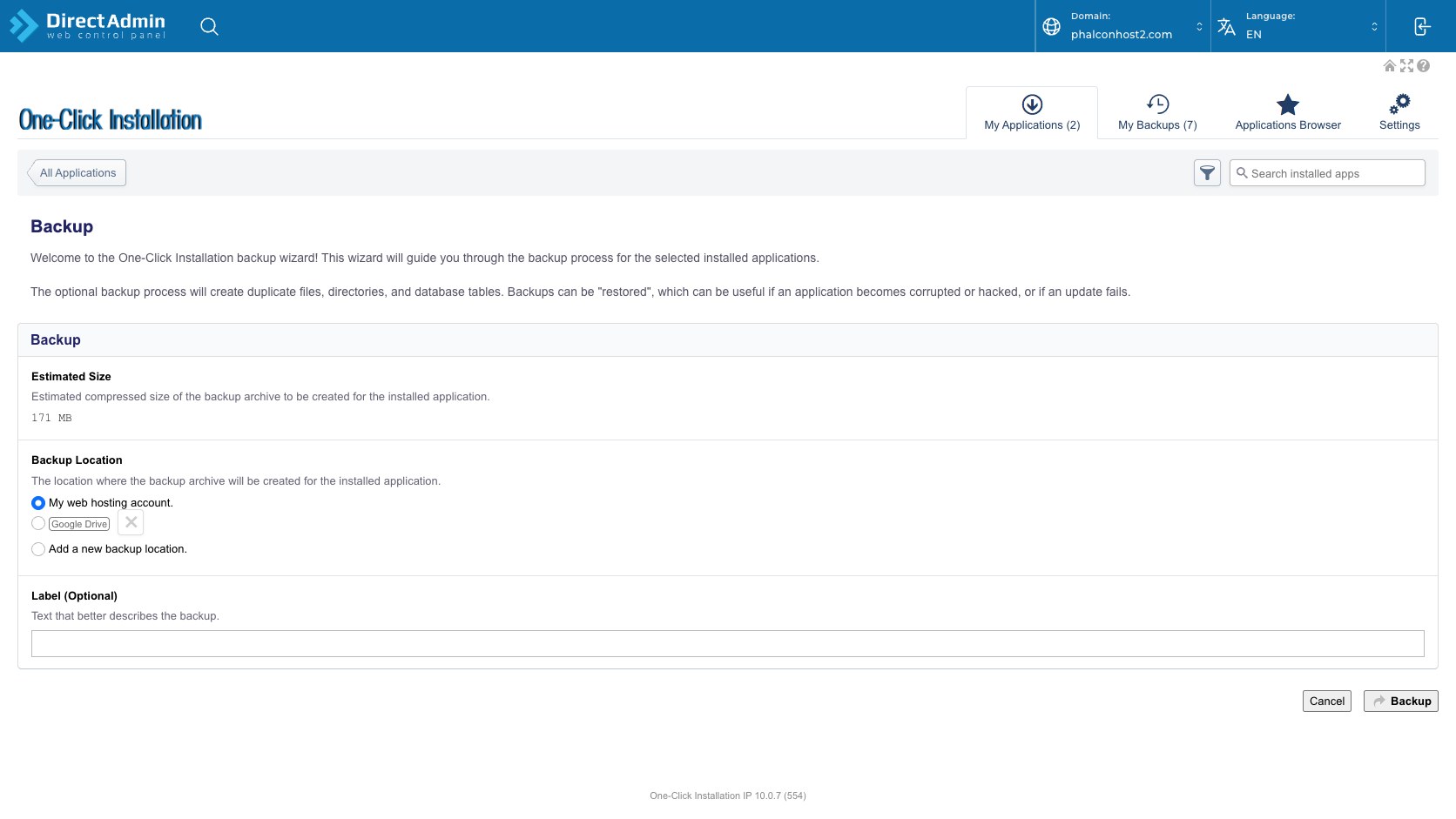Open the Language EN dropdown
Screen dimensions: 1456x819
pyautogui.click(x=1298, y=26)
